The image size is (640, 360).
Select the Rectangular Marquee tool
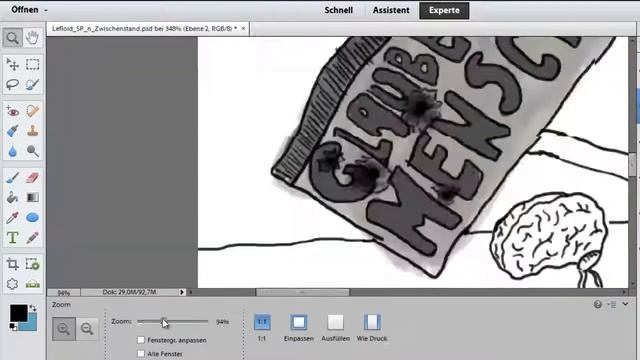(32, 64)
